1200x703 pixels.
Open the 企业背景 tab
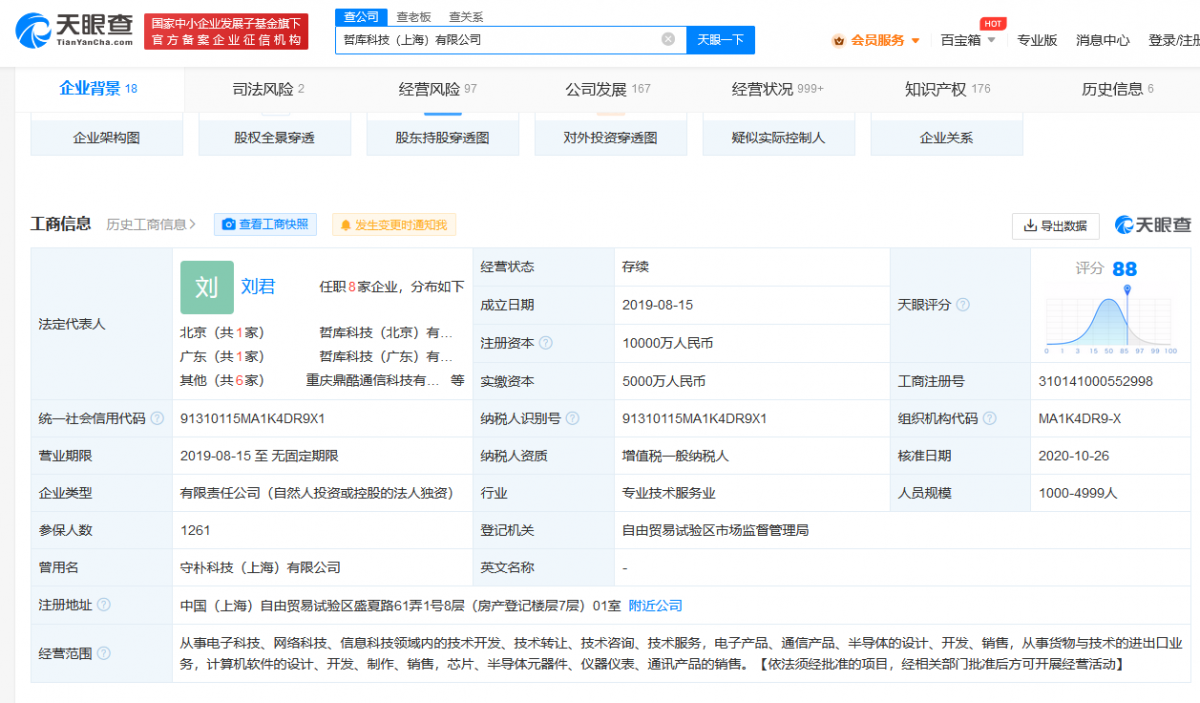coord(98,88)
